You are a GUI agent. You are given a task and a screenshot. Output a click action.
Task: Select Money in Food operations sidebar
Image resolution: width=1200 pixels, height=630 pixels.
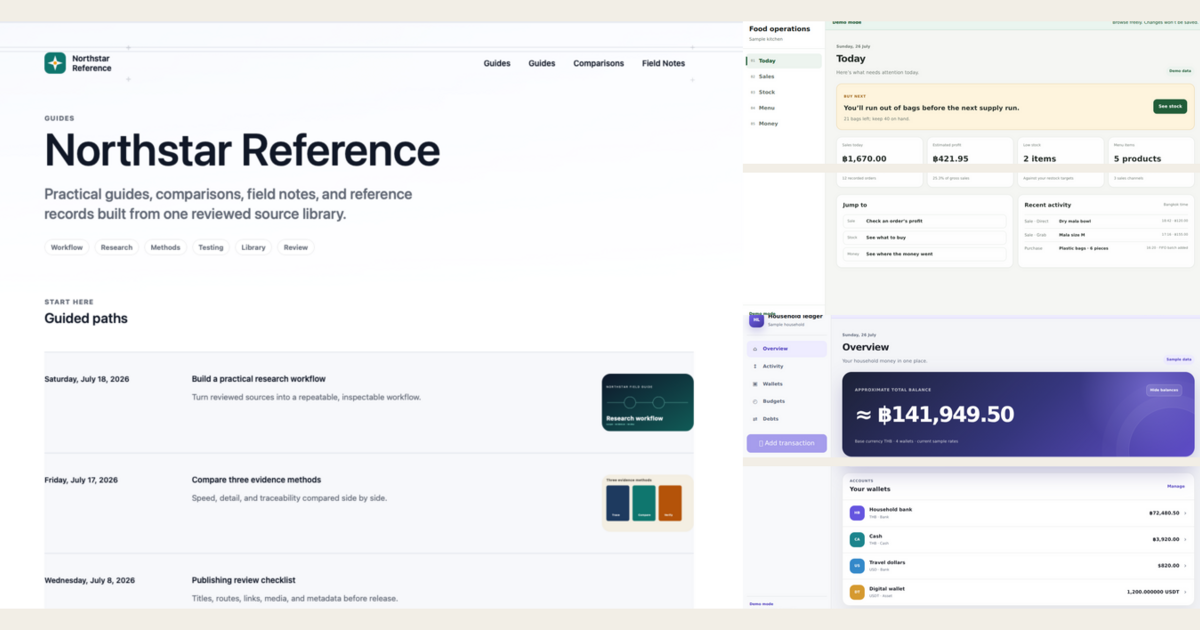tap(784, 124)
